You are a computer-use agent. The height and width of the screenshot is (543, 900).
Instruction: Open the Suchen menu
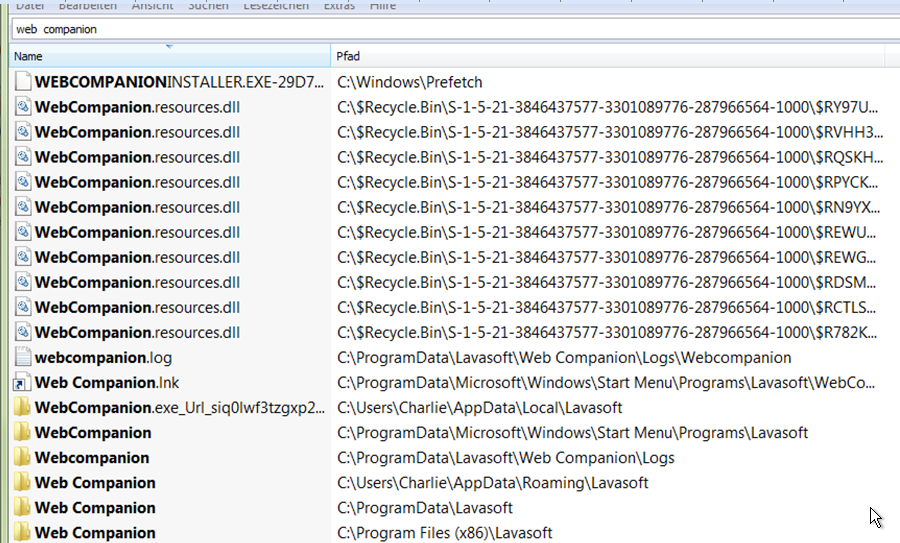208,5
